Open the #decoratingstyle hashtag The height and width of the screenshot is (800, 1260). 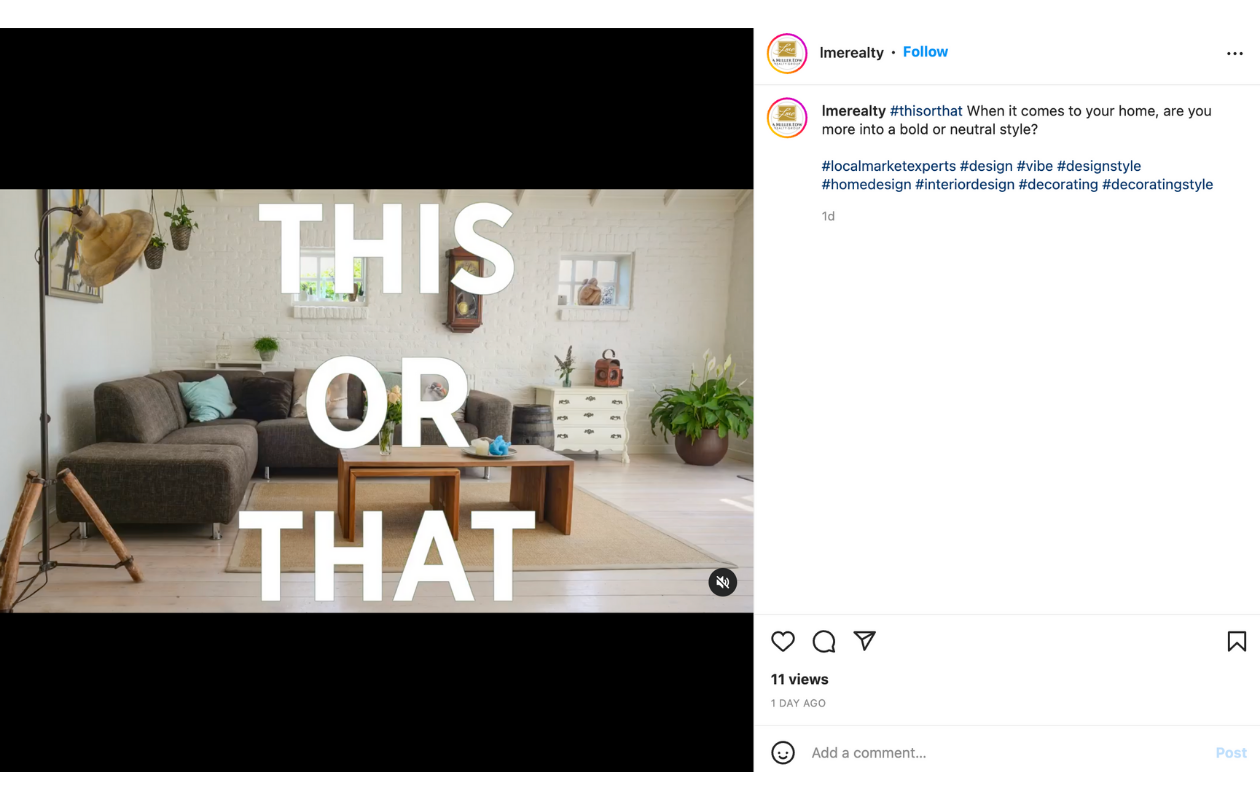1158,184
